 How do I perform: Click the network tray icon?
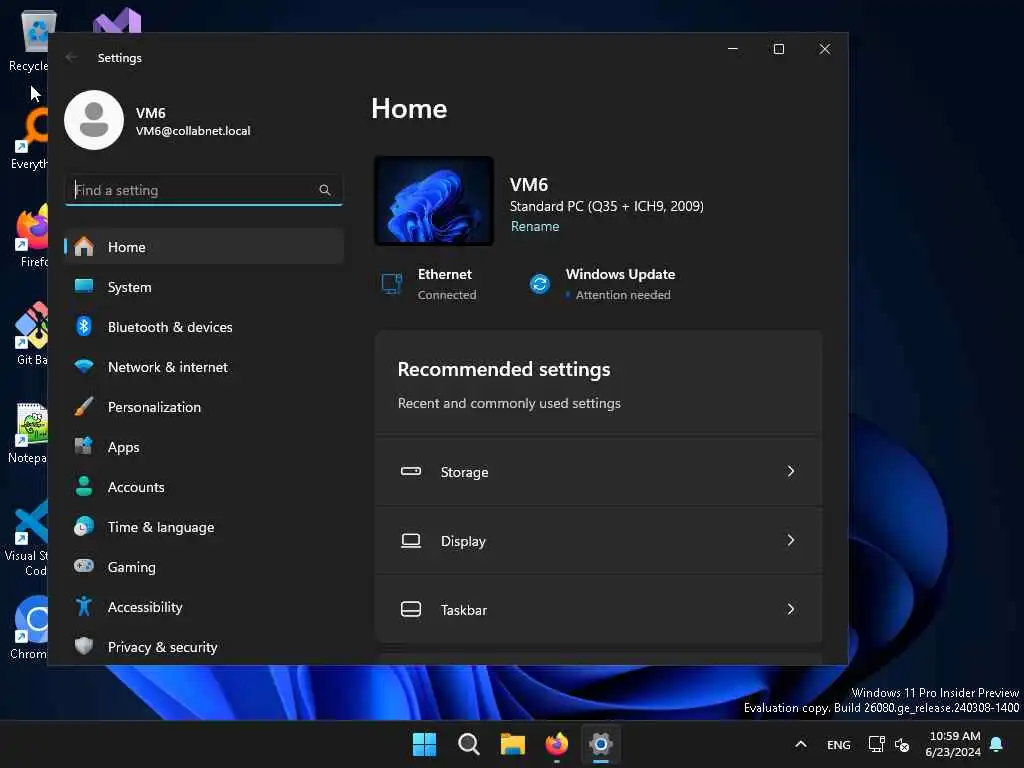tap(876, 744)
